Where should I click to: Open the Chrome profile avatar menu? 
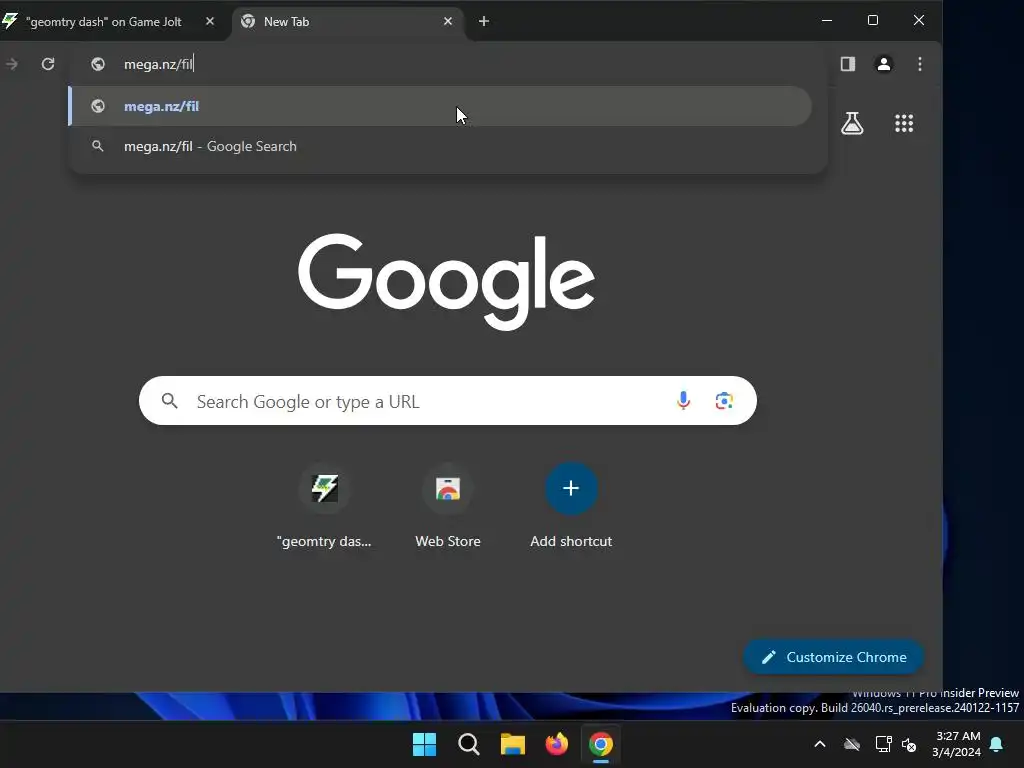pos(884,64)
